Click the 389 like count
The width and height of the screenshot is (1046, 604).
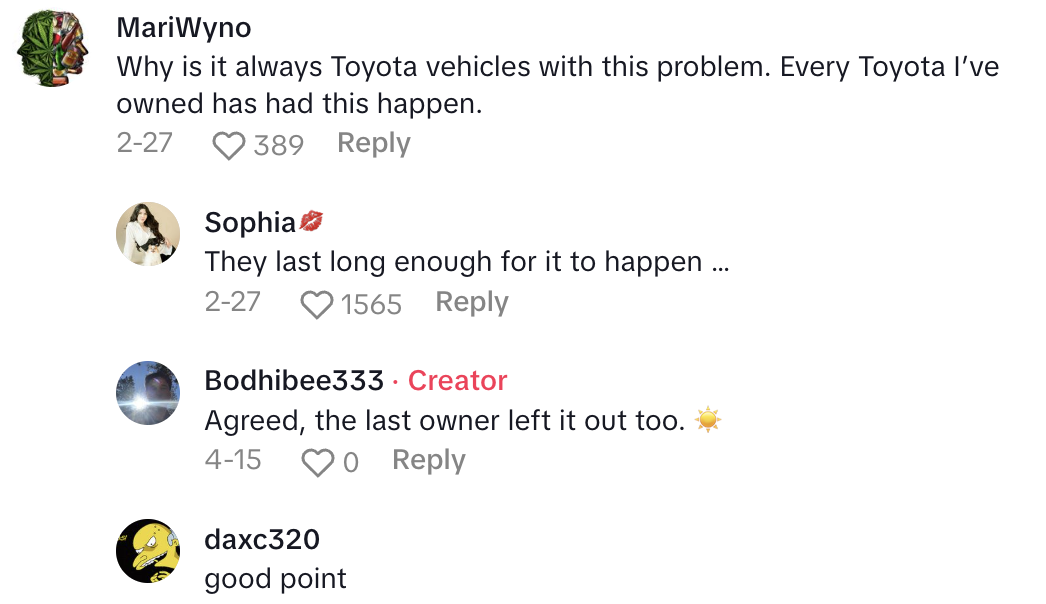(x=282, y=145)
